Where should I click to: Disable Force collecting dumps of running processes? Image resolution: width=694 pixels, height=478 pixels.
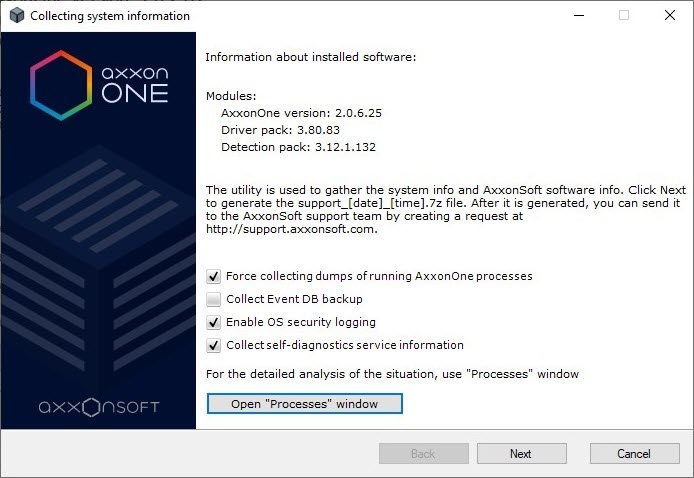click(213, 276)
